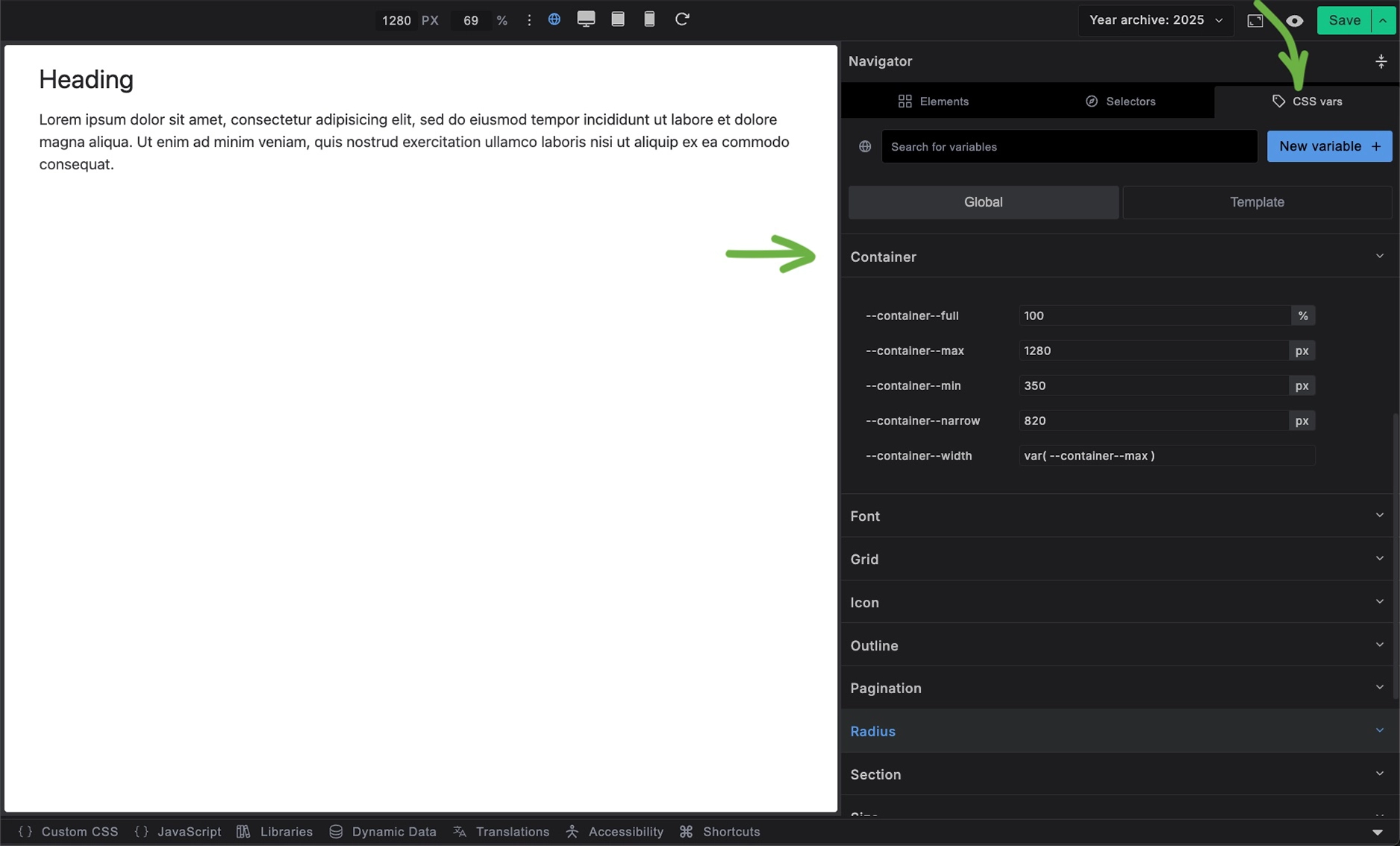Switch to the Elements tab
1400x846 pixels.
933,101
